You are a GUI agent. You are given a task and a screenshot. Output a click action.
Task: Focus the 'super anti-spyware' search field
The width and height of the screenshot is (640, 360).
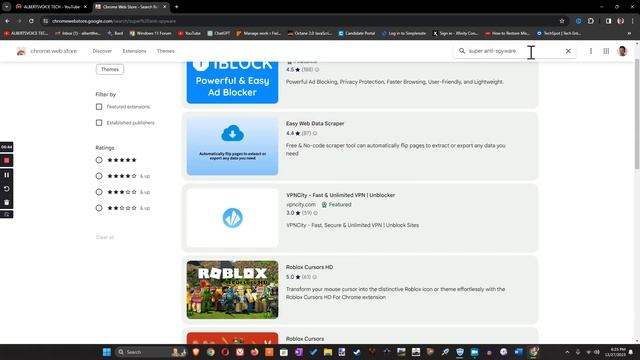[x=514, y=51]
